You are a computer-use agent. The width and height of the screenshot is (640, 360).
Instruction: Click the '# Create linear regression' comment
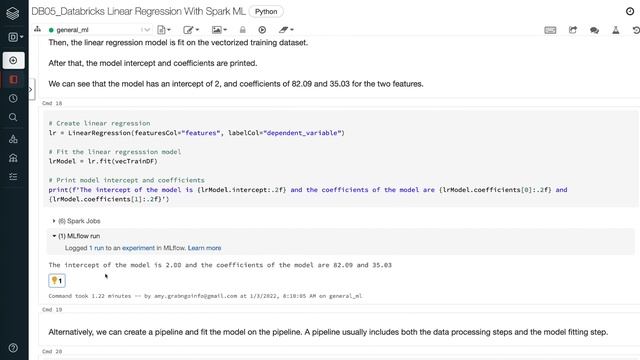point(99,123)
